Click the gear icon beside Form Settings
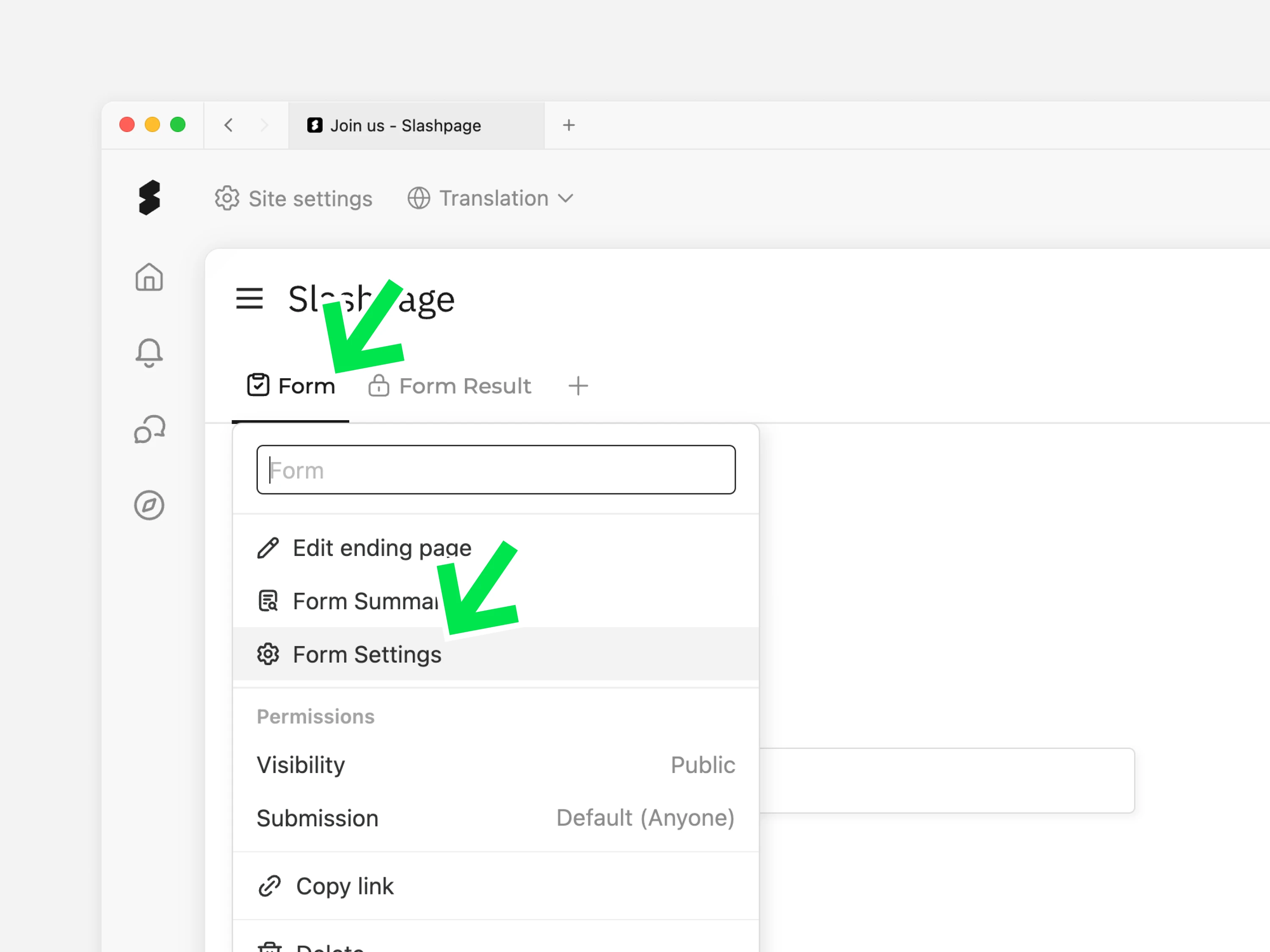 pos(268,654)
